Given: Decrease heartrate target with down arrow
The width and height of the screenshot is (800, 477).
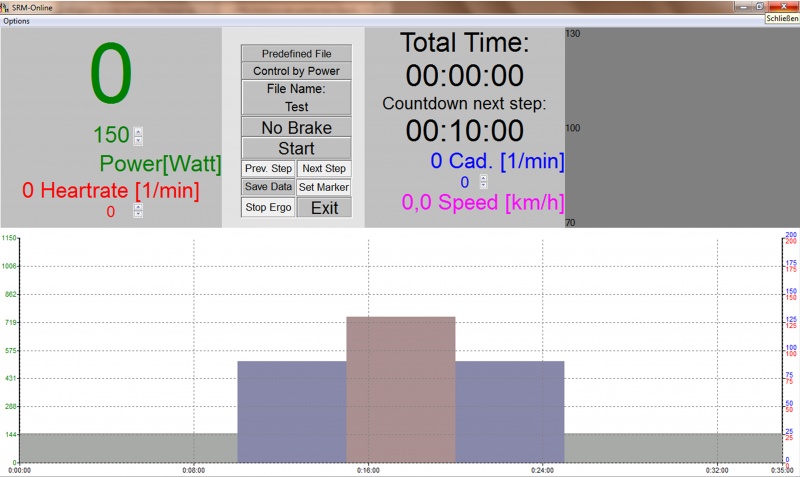Looking at the screenshot, I should coord(138,214).
